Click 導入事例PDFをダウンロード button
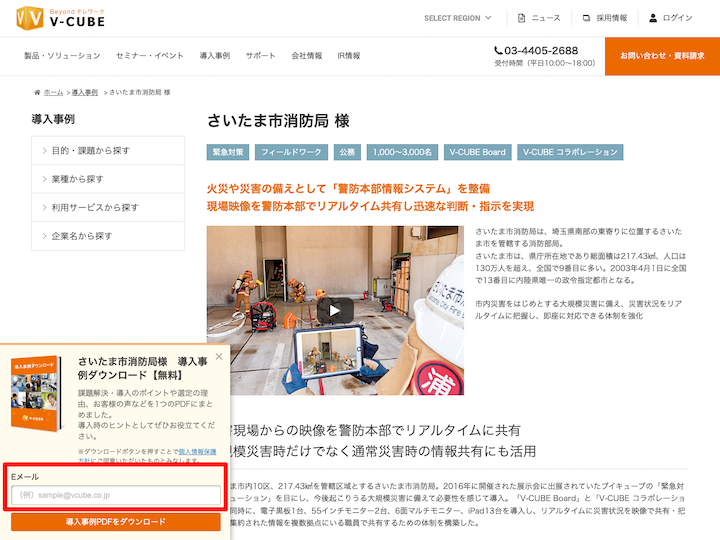The height and width of the screenshot is (540, 720). pyautogui.click(x=116, y=522)
